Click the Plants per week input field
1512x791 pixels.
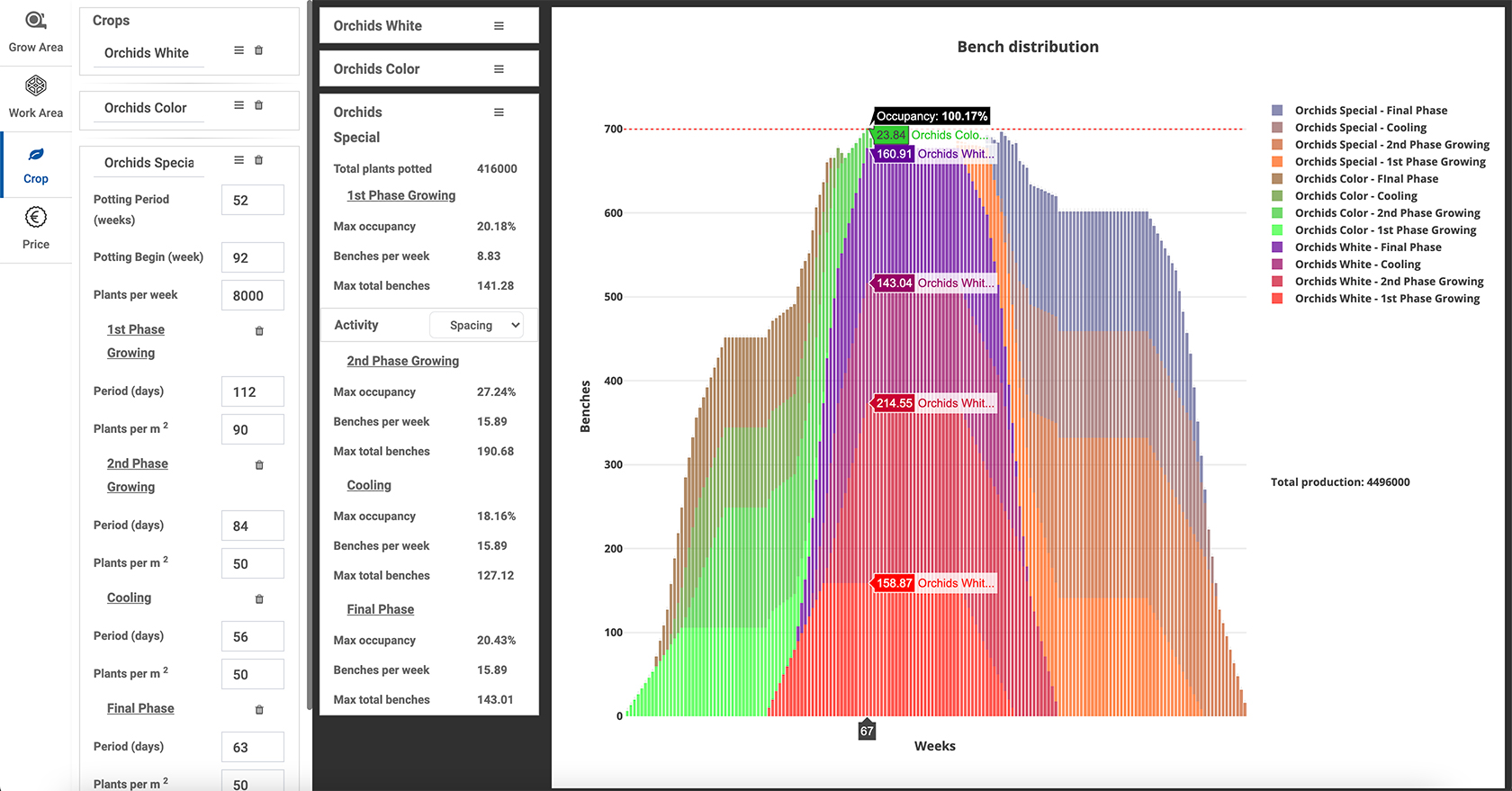[x=252, y=296]
